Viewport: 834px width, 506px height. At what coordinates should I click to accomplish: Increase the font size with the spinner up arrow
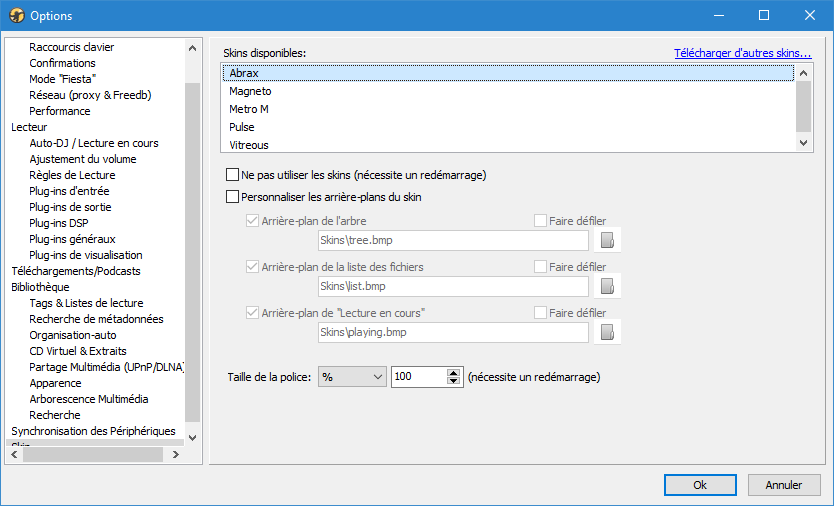tap(453, 372)
